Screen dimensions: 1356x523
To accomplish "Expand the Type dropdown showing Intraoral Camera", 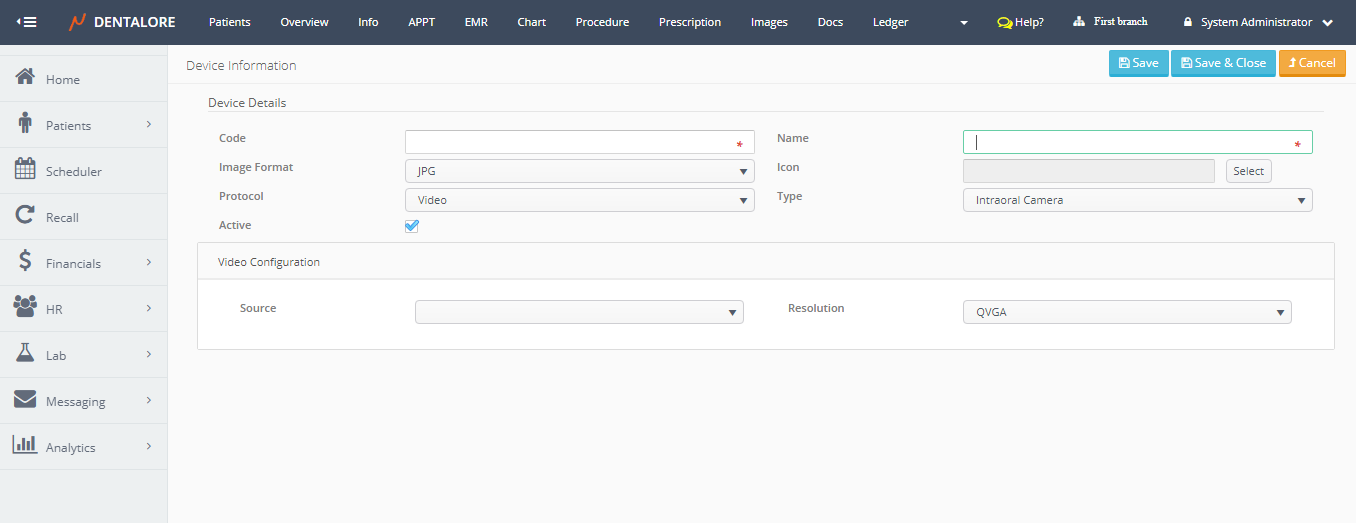I will click(1137, 200).
